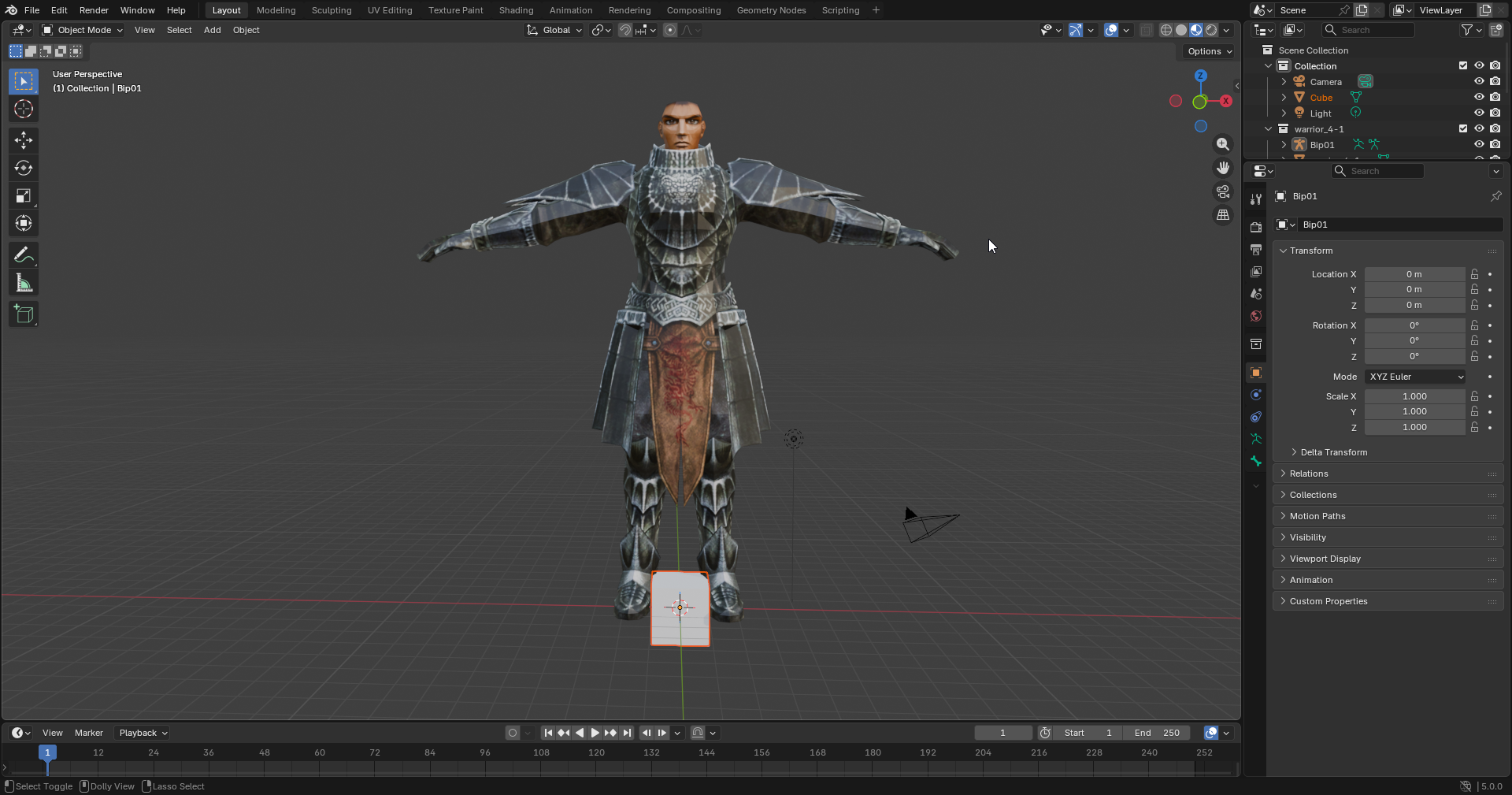Switch perspective/orthographic grid icon
Screen dimensions: 1512x795
tap(1222, 215)
